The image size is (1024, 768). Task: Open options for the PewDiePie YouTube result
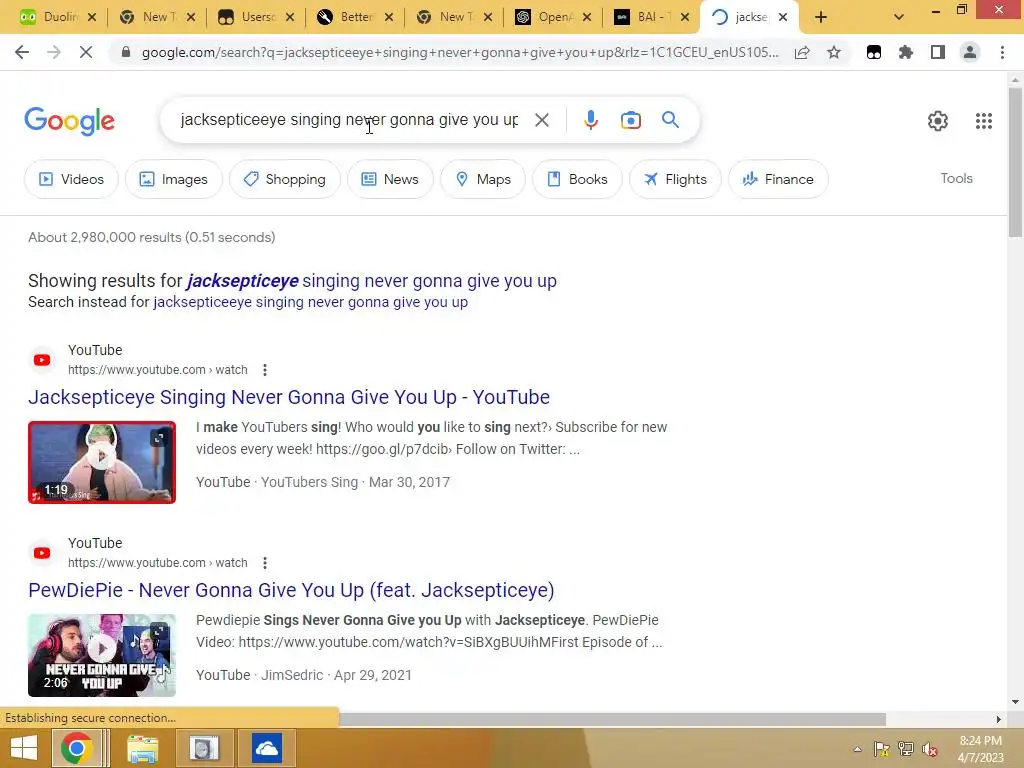tap(264, 563)
